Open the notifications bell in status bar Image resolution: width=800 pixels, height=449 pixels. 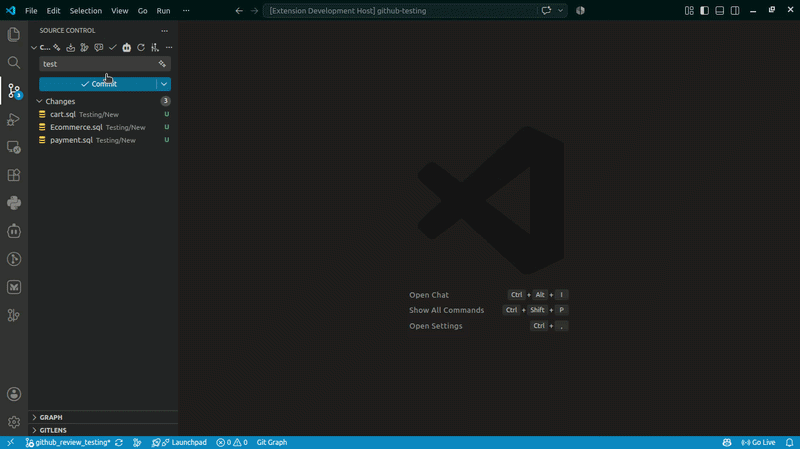click(789, 442)
